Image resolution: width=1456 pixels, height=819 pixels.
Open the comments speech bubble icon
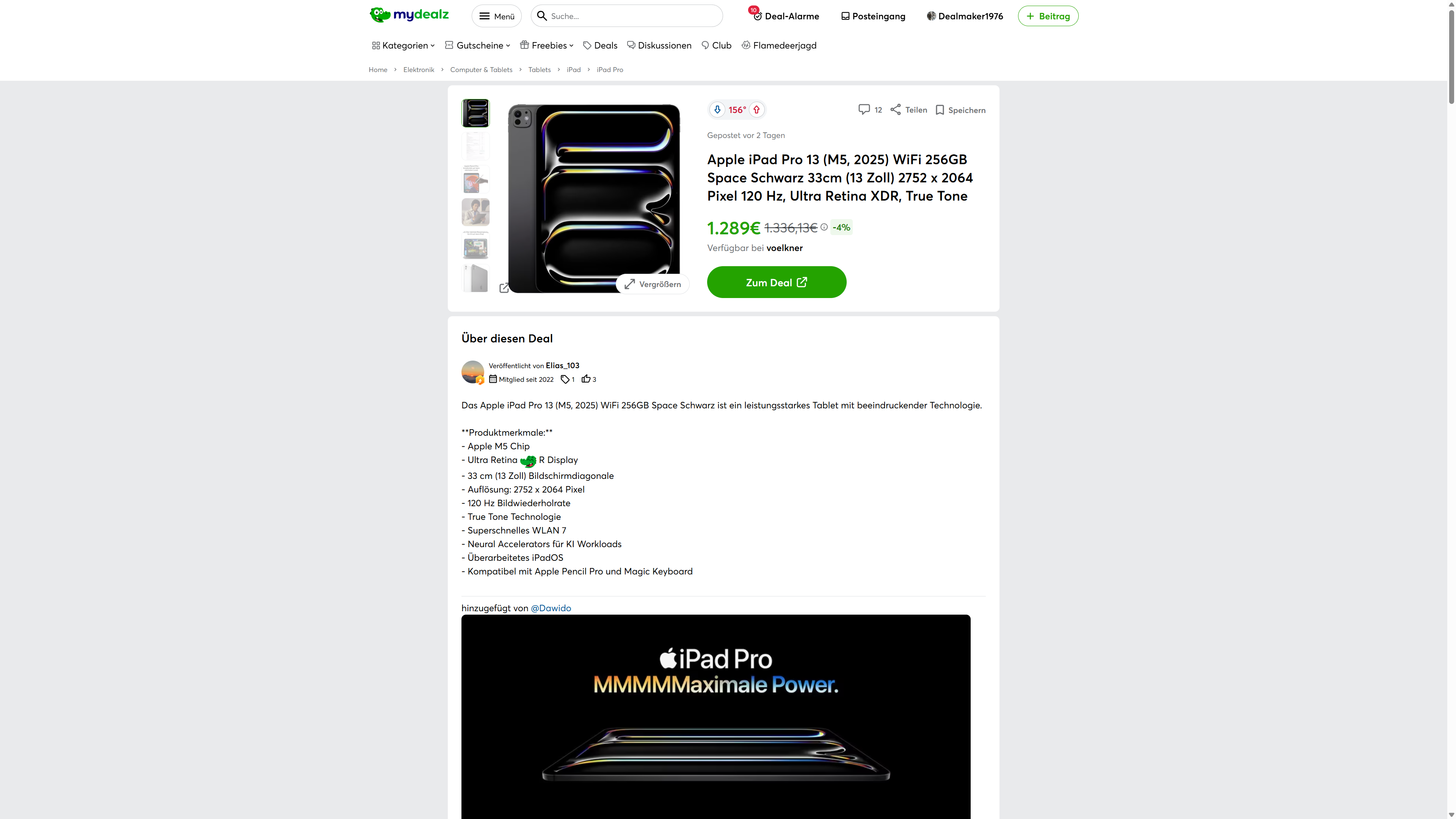[864, 110]
